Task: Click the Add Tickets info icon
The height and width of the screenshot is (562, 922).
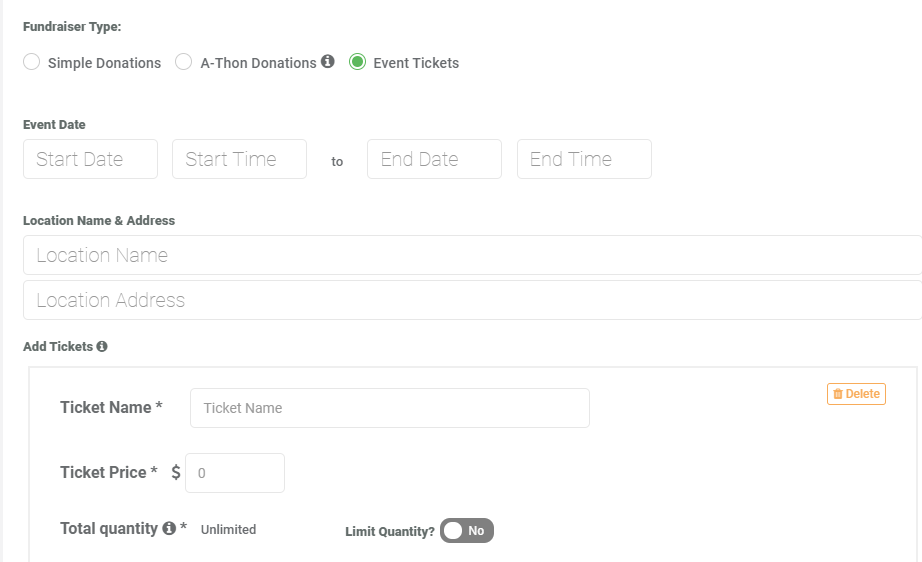Action: (102, 346)
